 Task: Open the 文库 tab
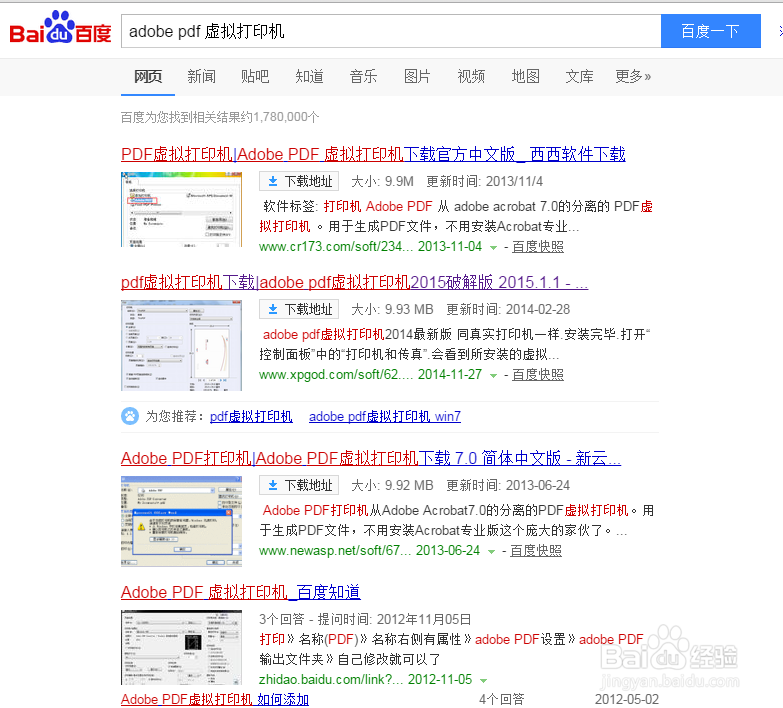(x=579, y=76)
